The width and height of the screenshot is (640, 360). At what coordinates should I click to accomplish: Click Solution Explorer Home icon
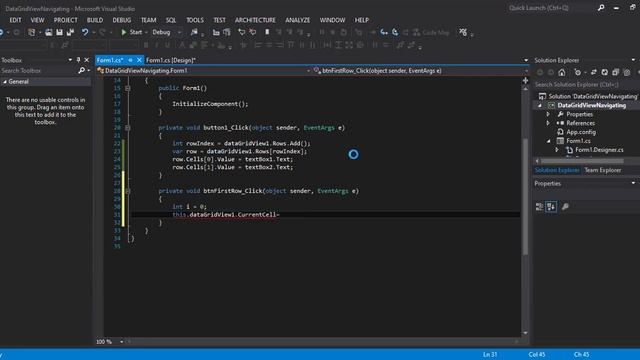(x=562, y=72)
